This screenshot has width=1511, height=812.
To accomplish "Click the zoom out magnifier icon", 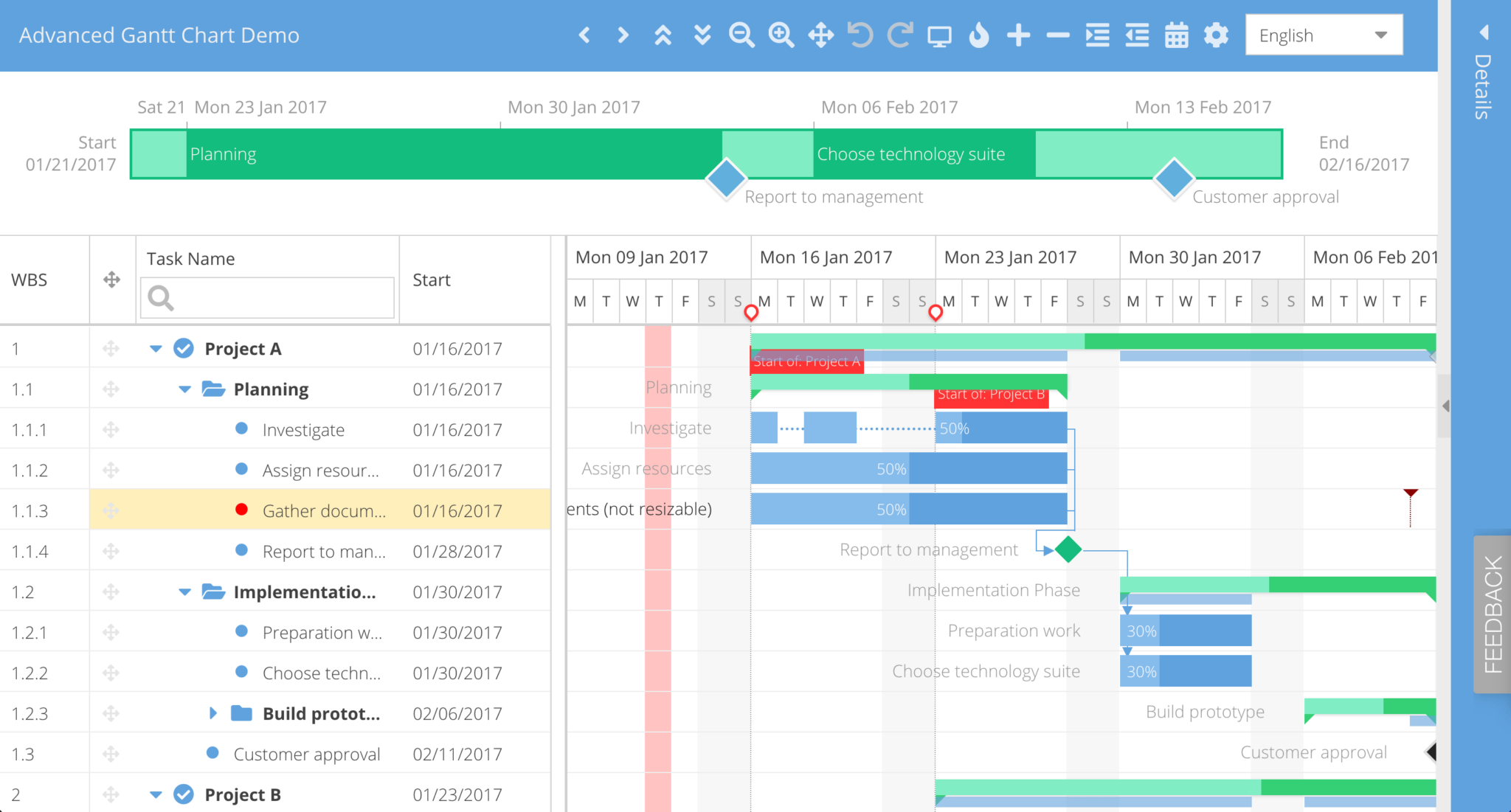I will [x=741, y=35].
